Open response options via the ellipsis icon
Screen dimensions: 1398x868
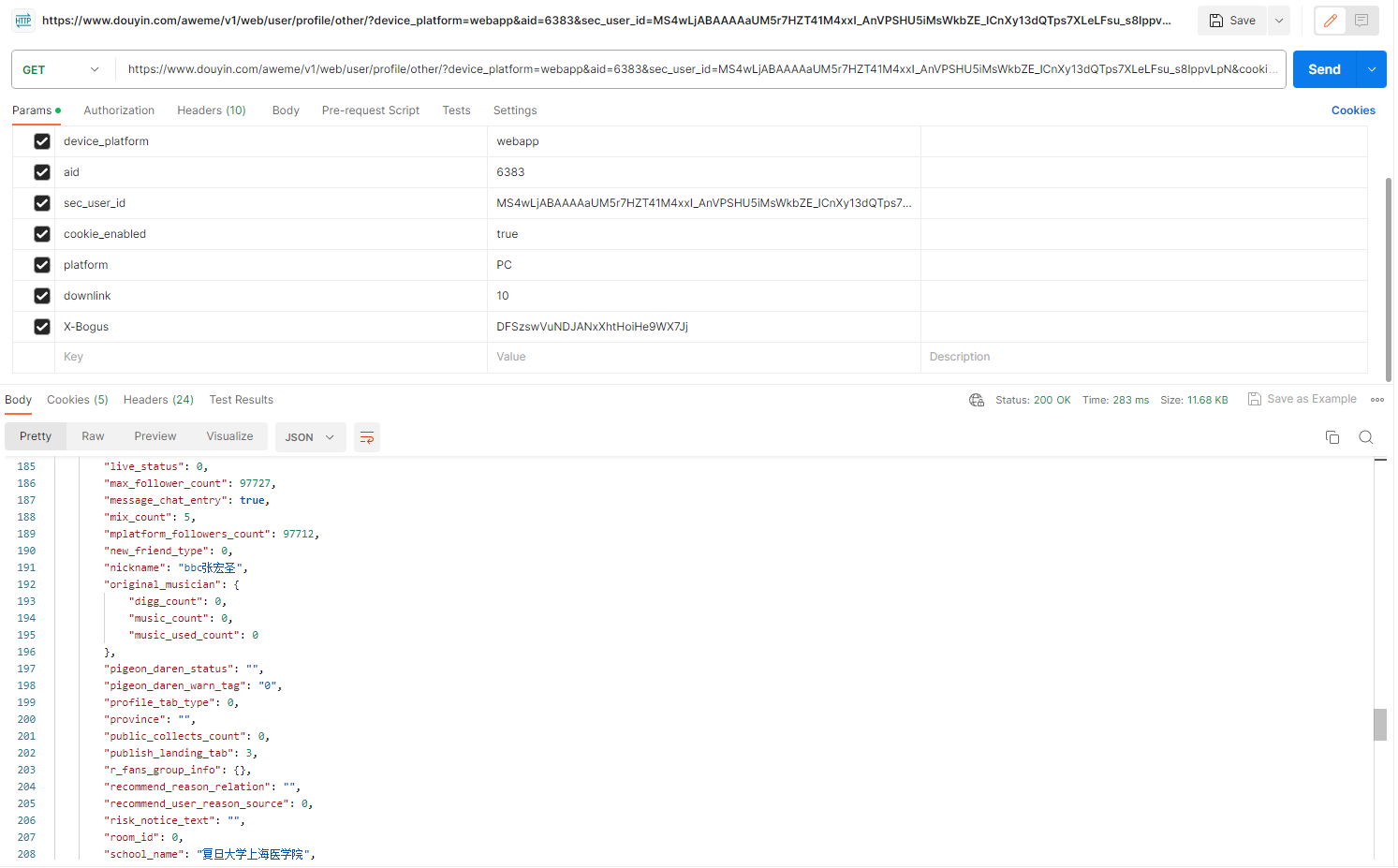coord(1377,399)
